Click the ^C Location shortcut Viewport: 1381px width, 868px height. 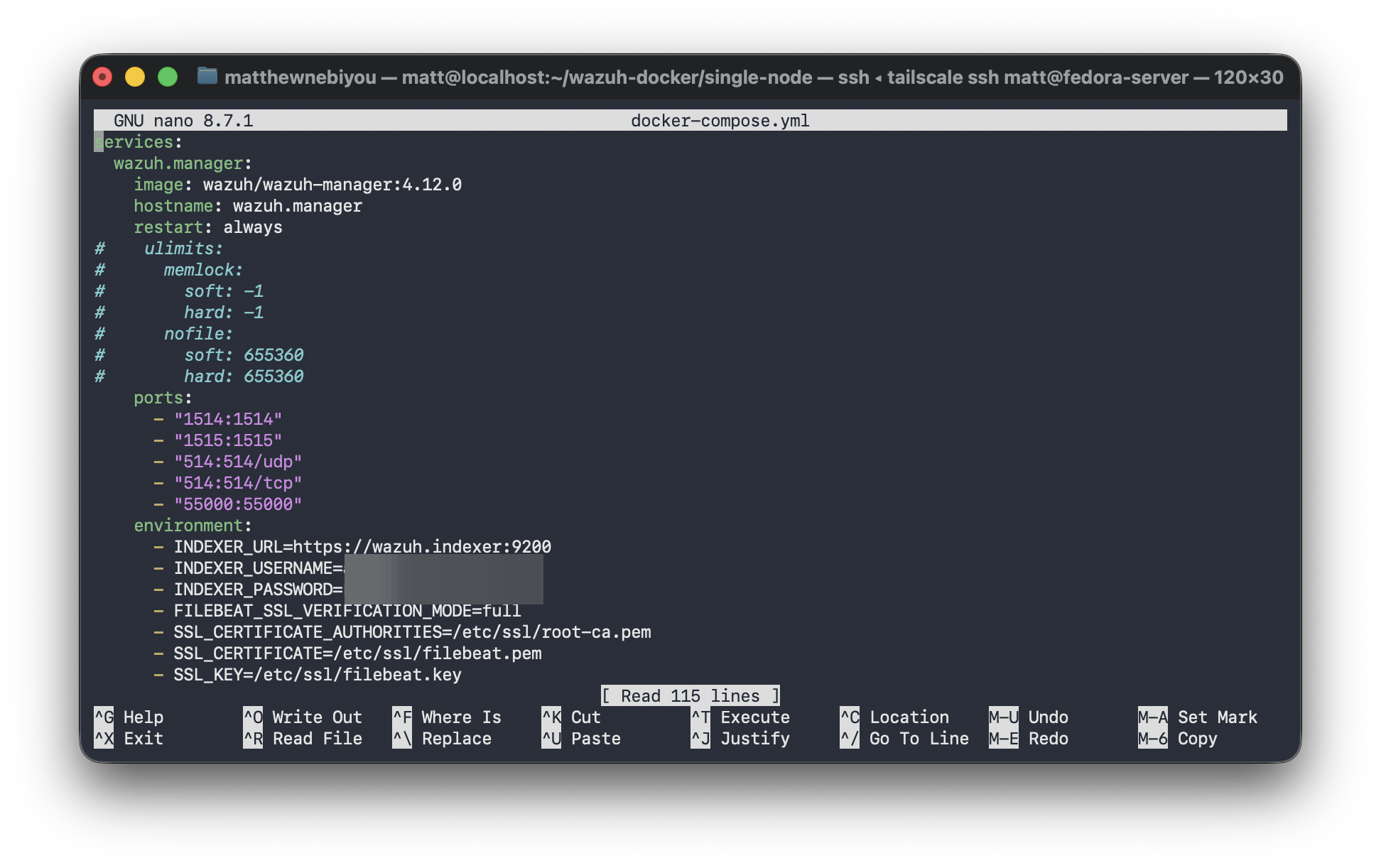(894, 717)
